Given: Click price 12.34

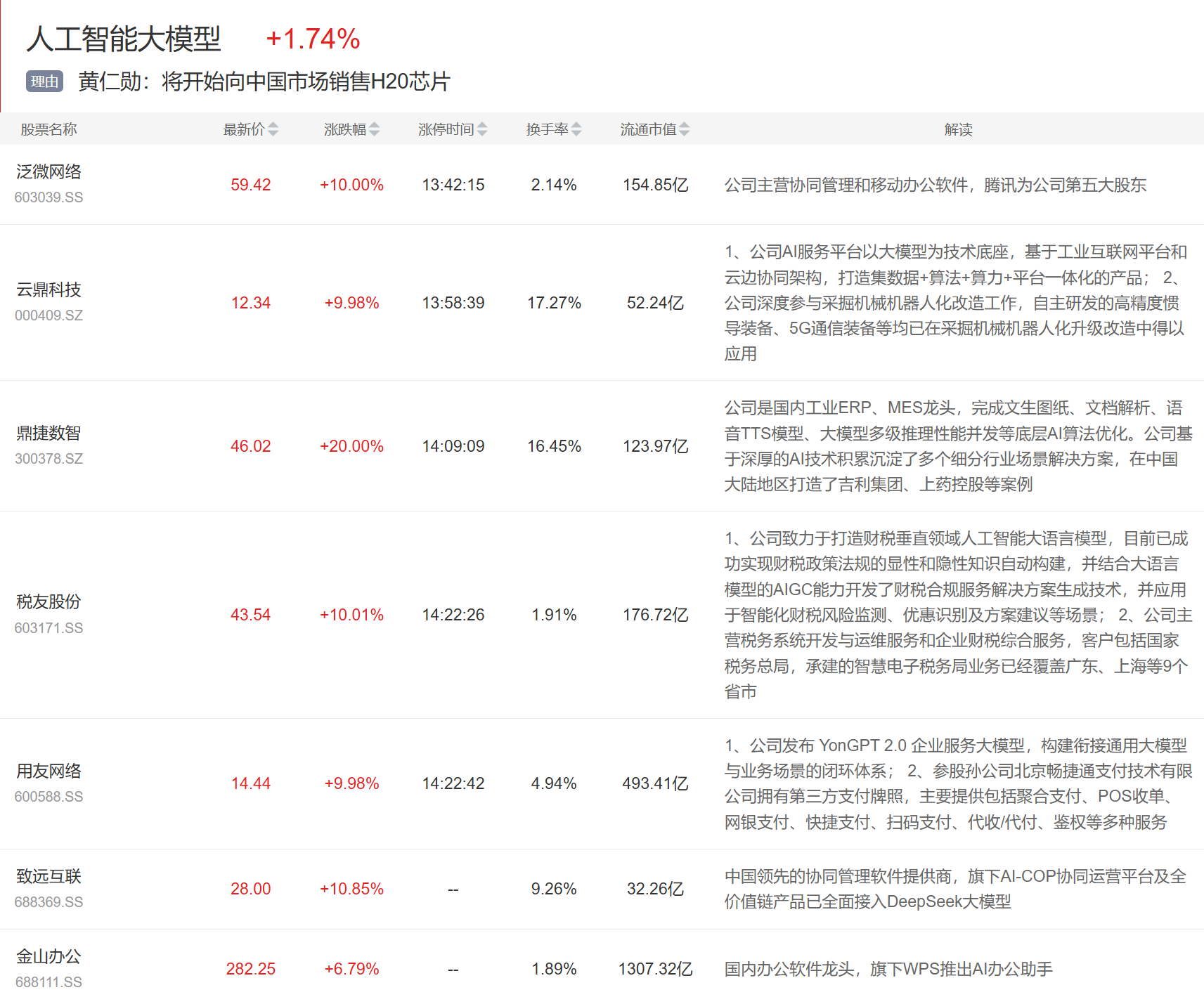Looking at the screenshot, I should (x=251, y=303).
